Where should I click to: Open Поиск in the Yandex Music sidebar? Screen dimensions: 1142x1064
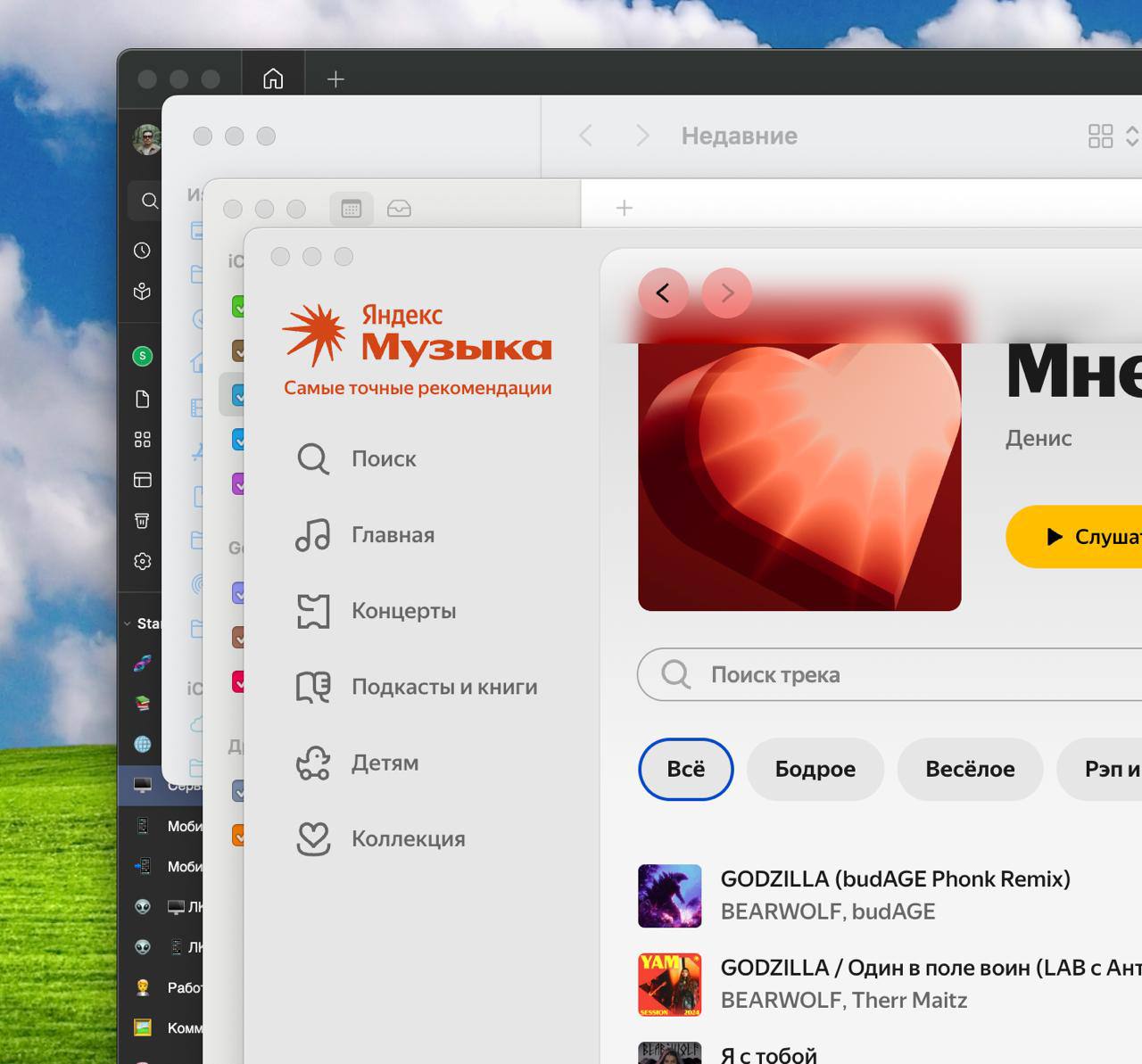(x=383, y=458)
